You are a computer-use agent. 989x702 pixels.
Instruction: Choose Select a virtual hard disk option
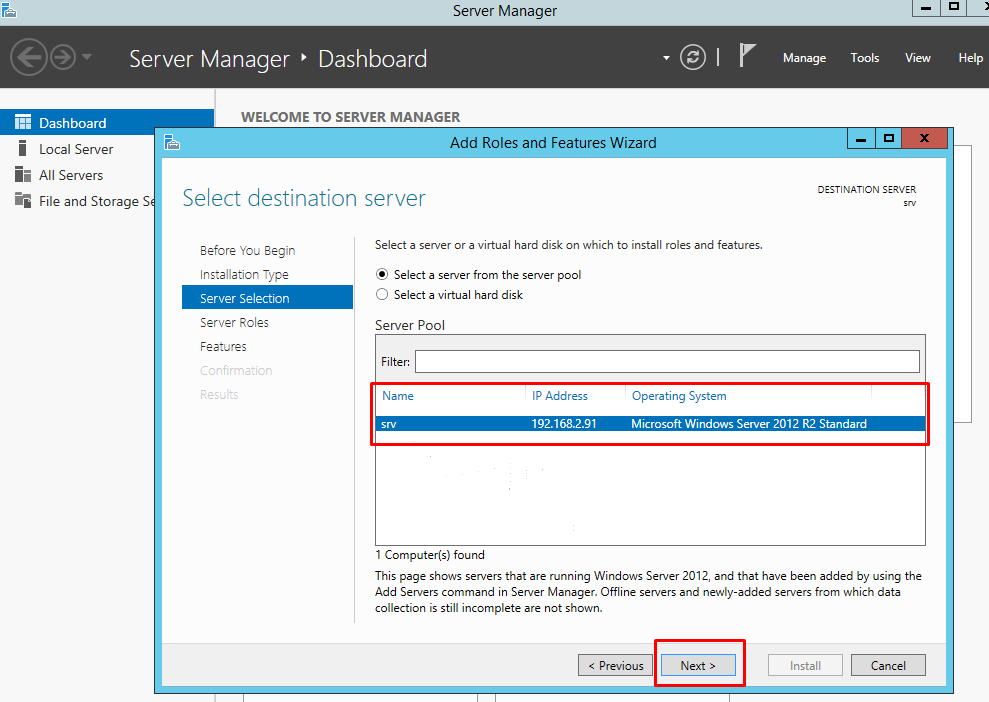coord(382,295)
